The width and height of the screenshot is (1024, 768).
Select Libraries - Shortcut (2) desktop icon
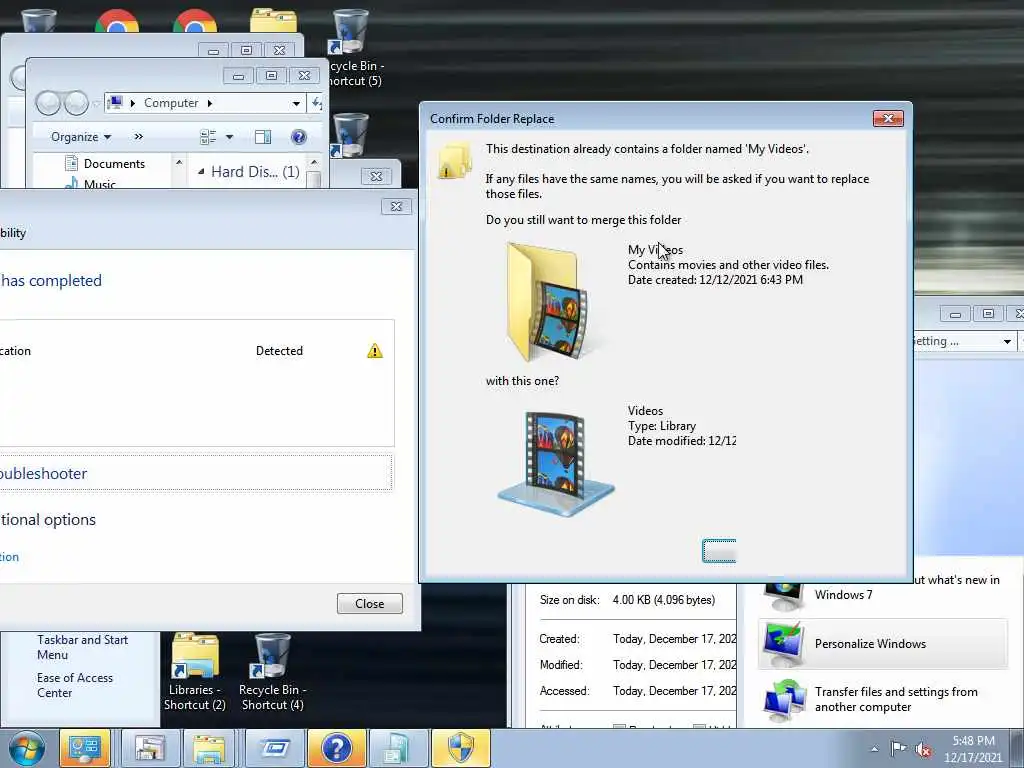(195, 671)
